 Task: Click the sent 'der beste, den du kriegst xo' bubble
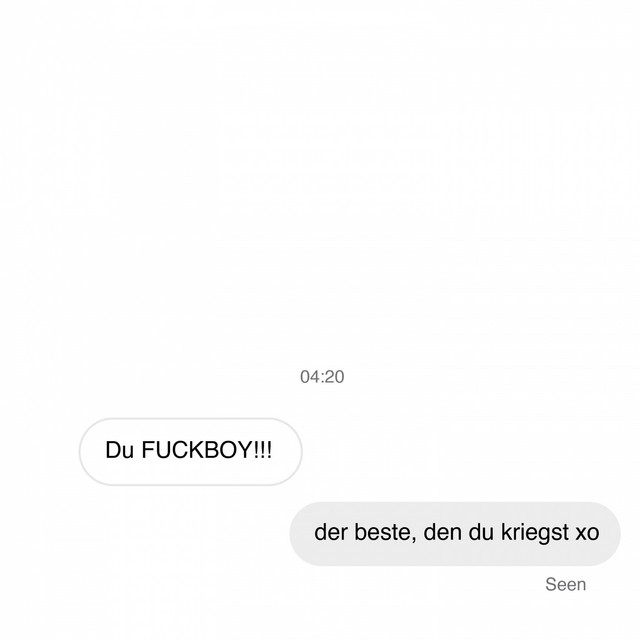(455, 534)
